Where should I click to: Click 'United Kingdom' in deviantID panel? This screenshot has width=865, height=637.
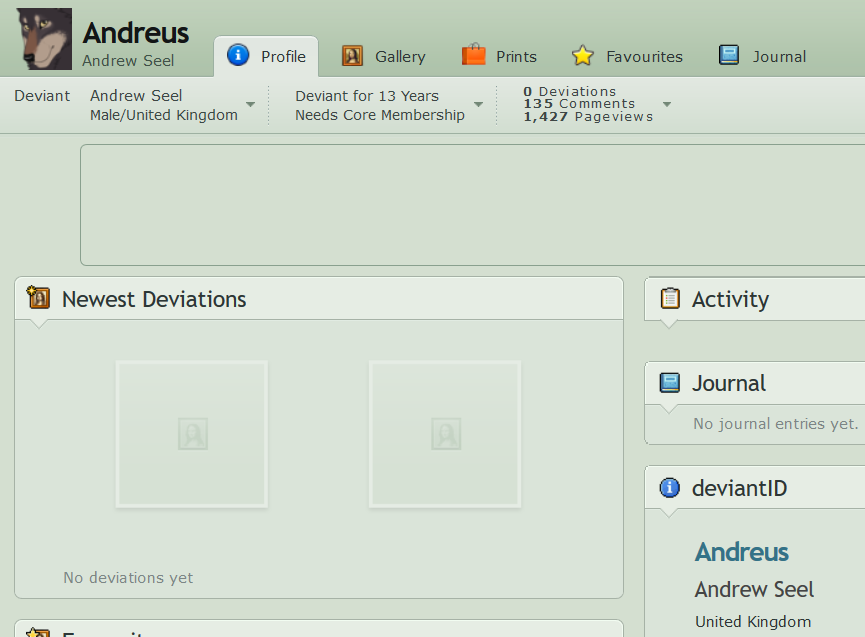pyautogui.click(x=753, y=622)
